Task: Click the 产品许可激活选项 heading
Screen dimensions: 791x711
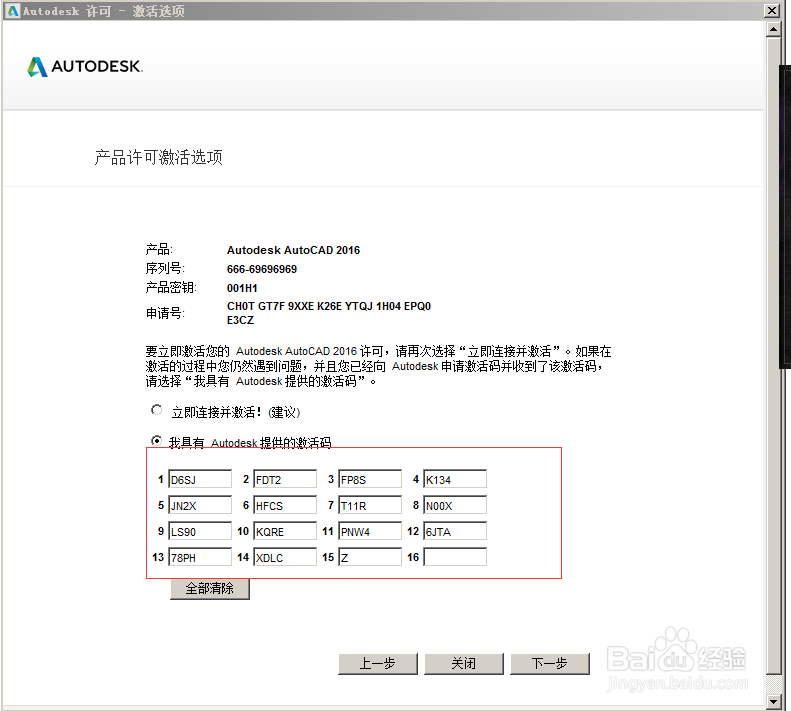Action: click(158, 157)
